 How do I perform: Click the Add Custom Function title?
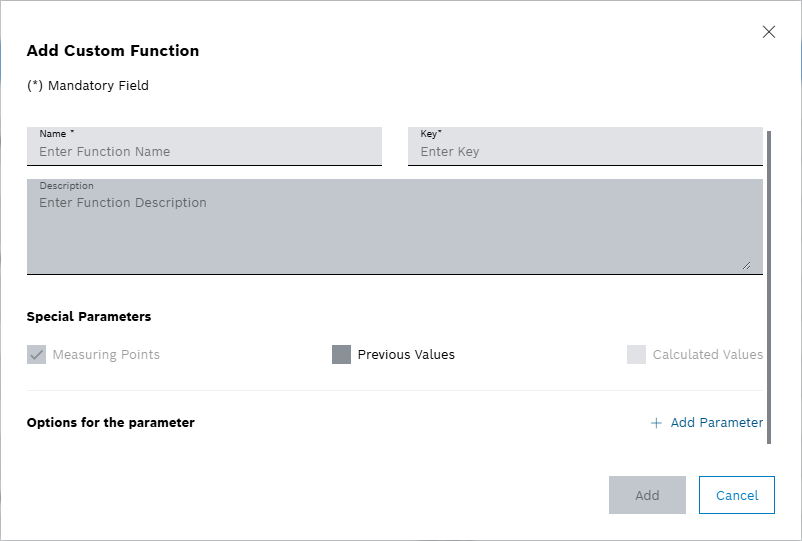[112, 51]
